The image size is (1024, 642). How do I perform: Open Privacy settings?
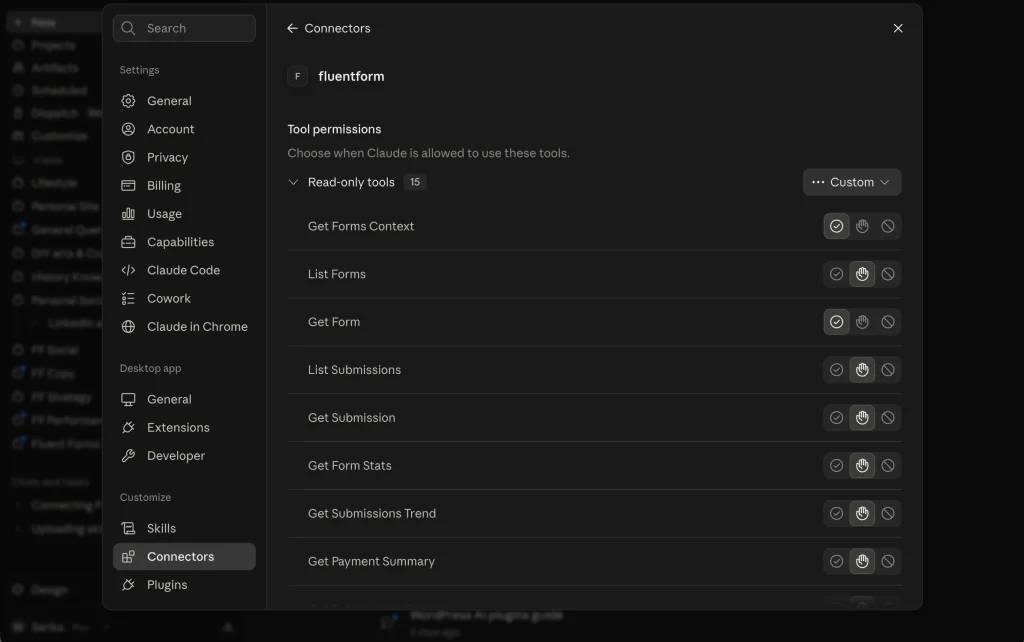point(184,157)
